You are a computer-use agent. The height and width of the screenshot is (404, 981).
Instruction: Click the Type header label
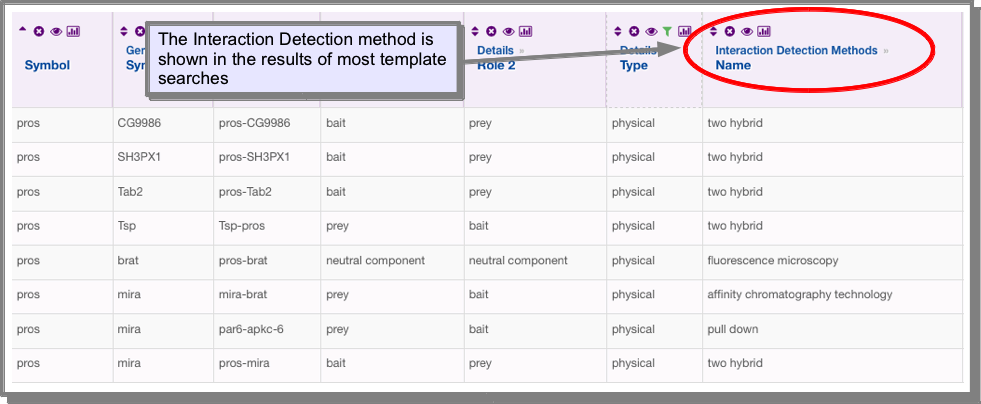pos(634,65)
